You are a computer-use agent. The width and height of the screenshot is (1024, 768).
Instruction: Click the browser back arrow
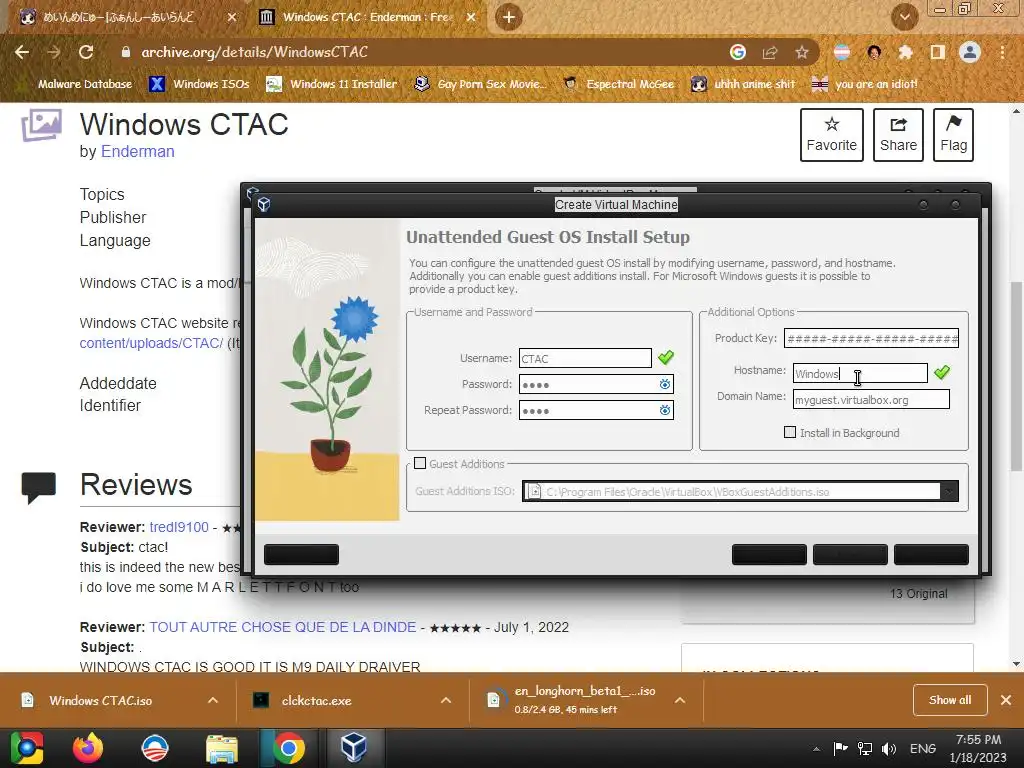(x=22, y=52)
